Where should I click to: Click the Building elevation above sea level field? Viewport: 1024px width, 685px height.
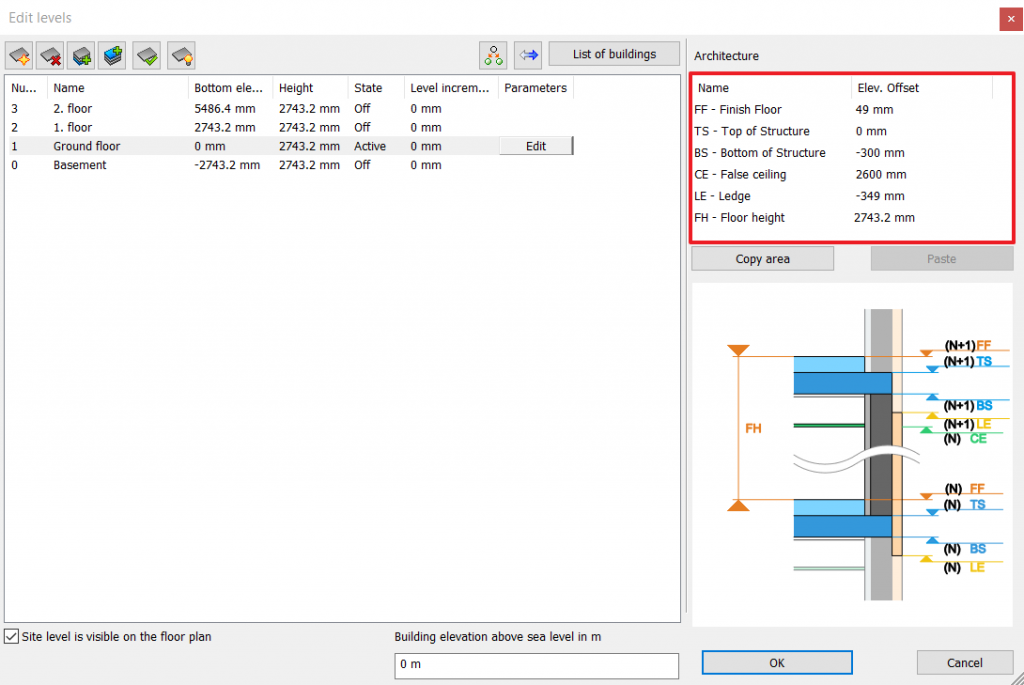pos(536,664)
